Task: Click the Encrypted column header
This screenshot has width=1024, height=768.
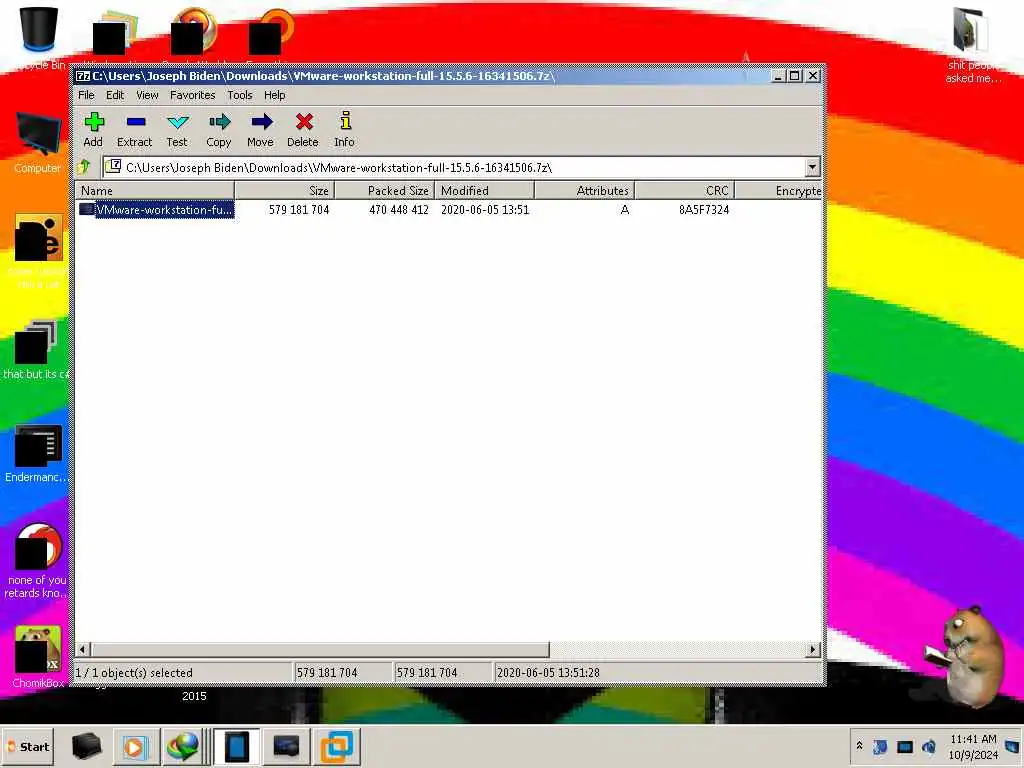Action: 778,191
